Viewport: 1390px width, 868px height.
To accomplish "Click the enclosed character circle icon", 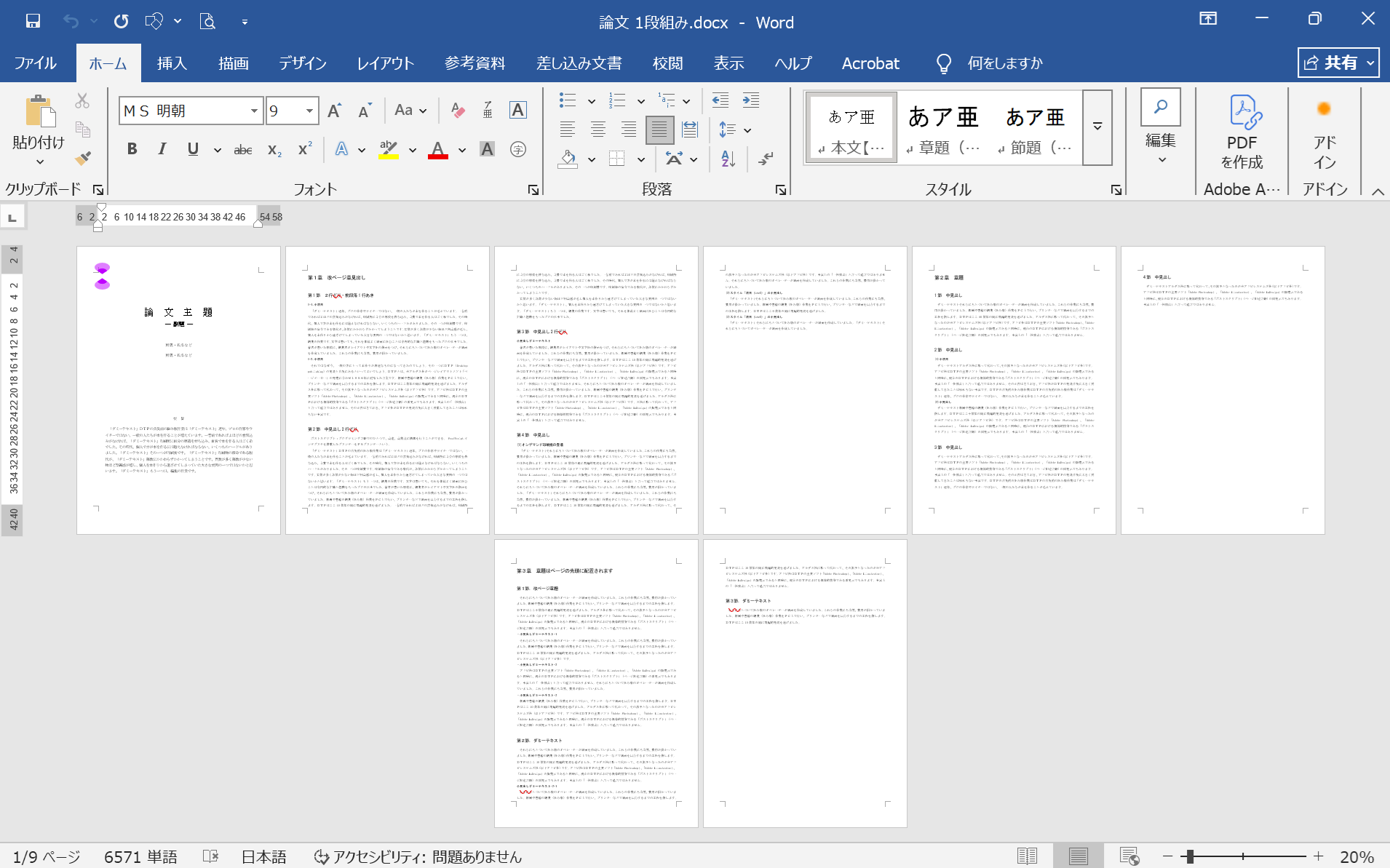I will [x=518, y=149].
